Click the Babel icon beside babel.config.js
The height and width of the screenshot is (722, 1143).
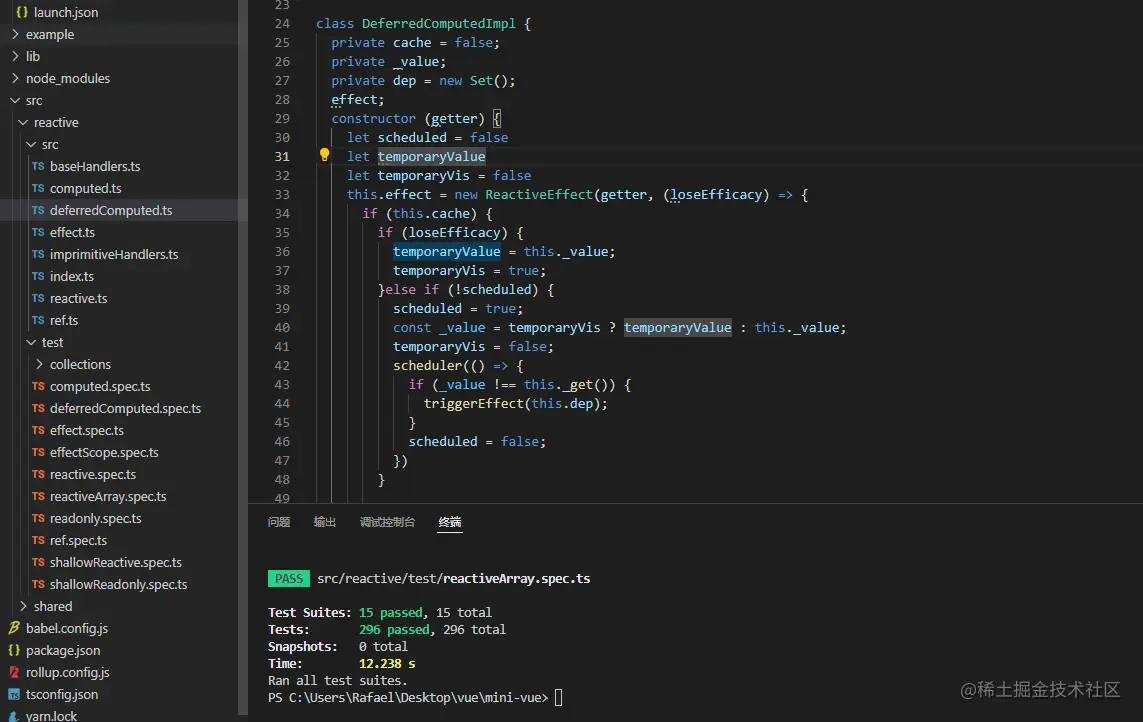pyautogui.click(x=14, y=628)
